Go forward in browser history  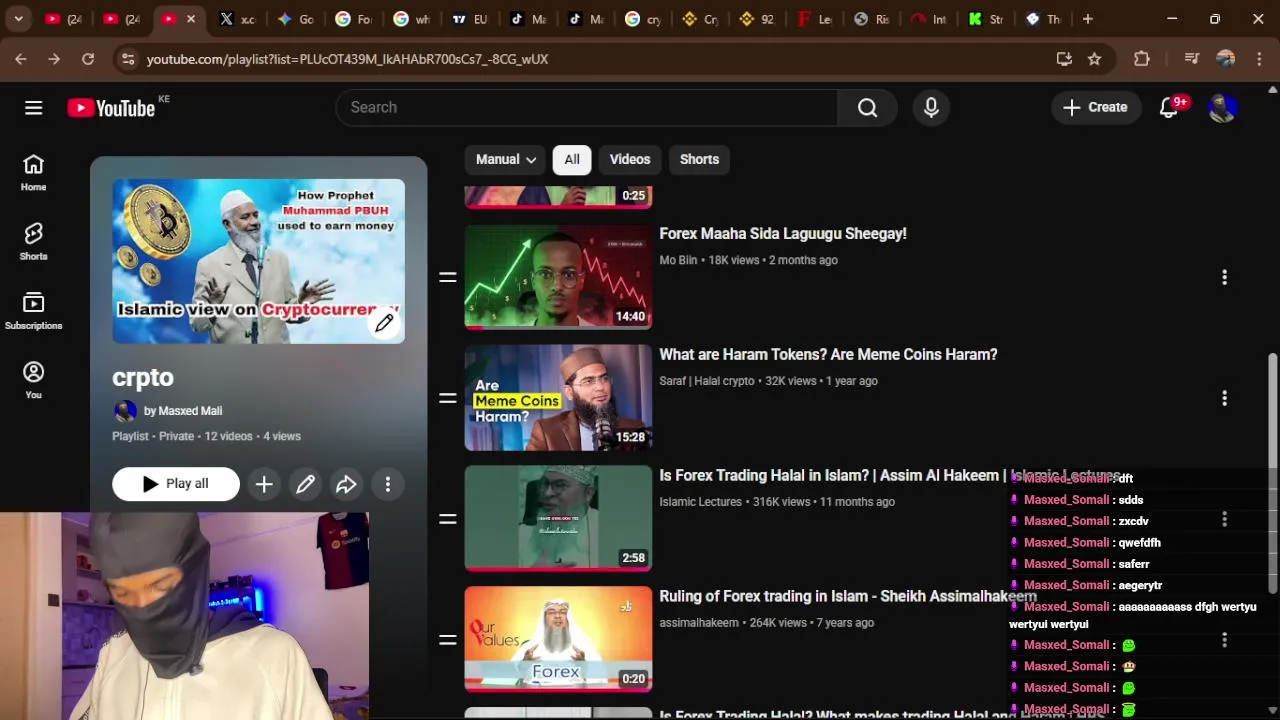(x=54, y=59)
